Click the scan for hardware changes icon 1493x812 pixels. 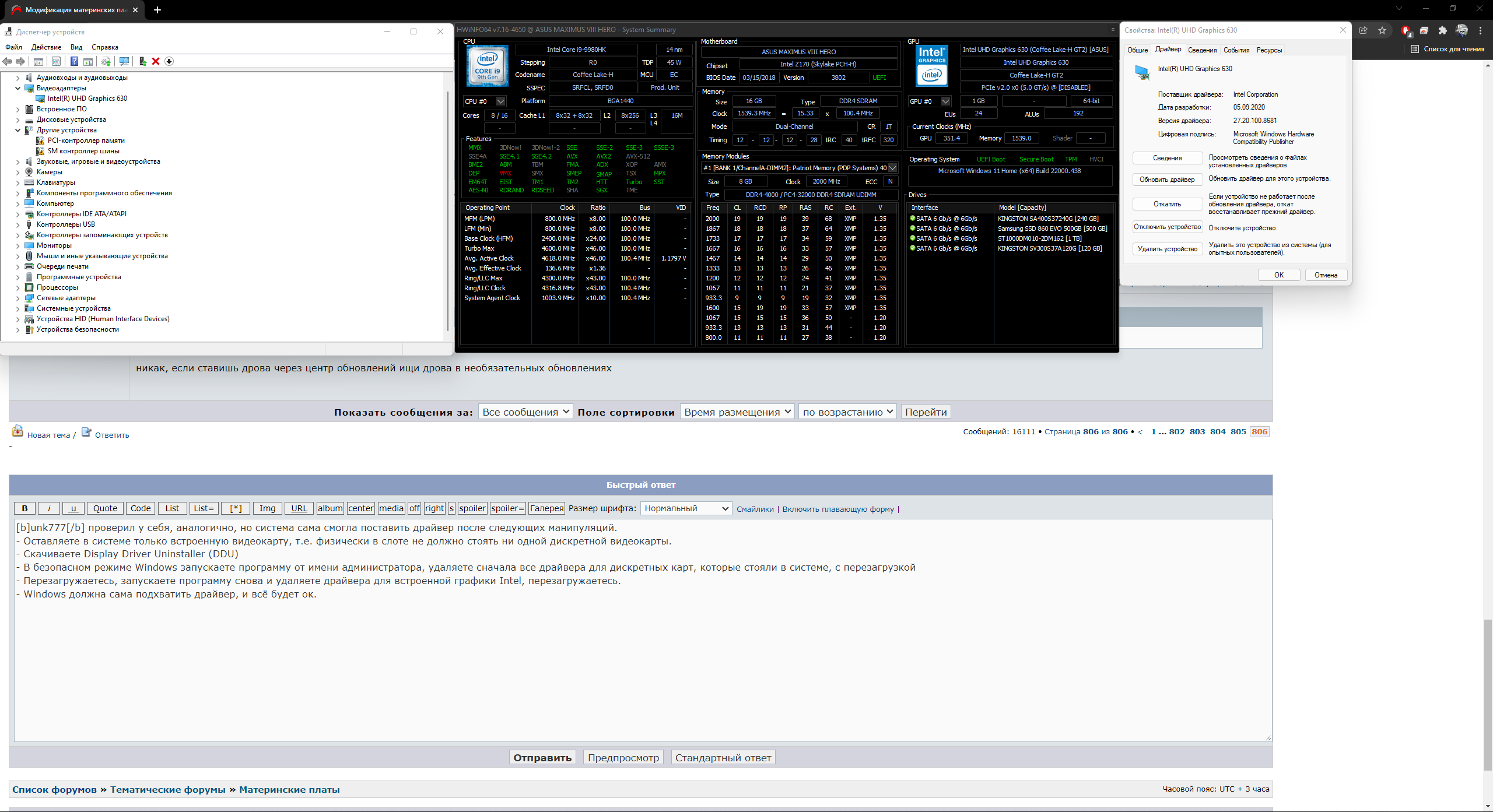click(124, 61)
